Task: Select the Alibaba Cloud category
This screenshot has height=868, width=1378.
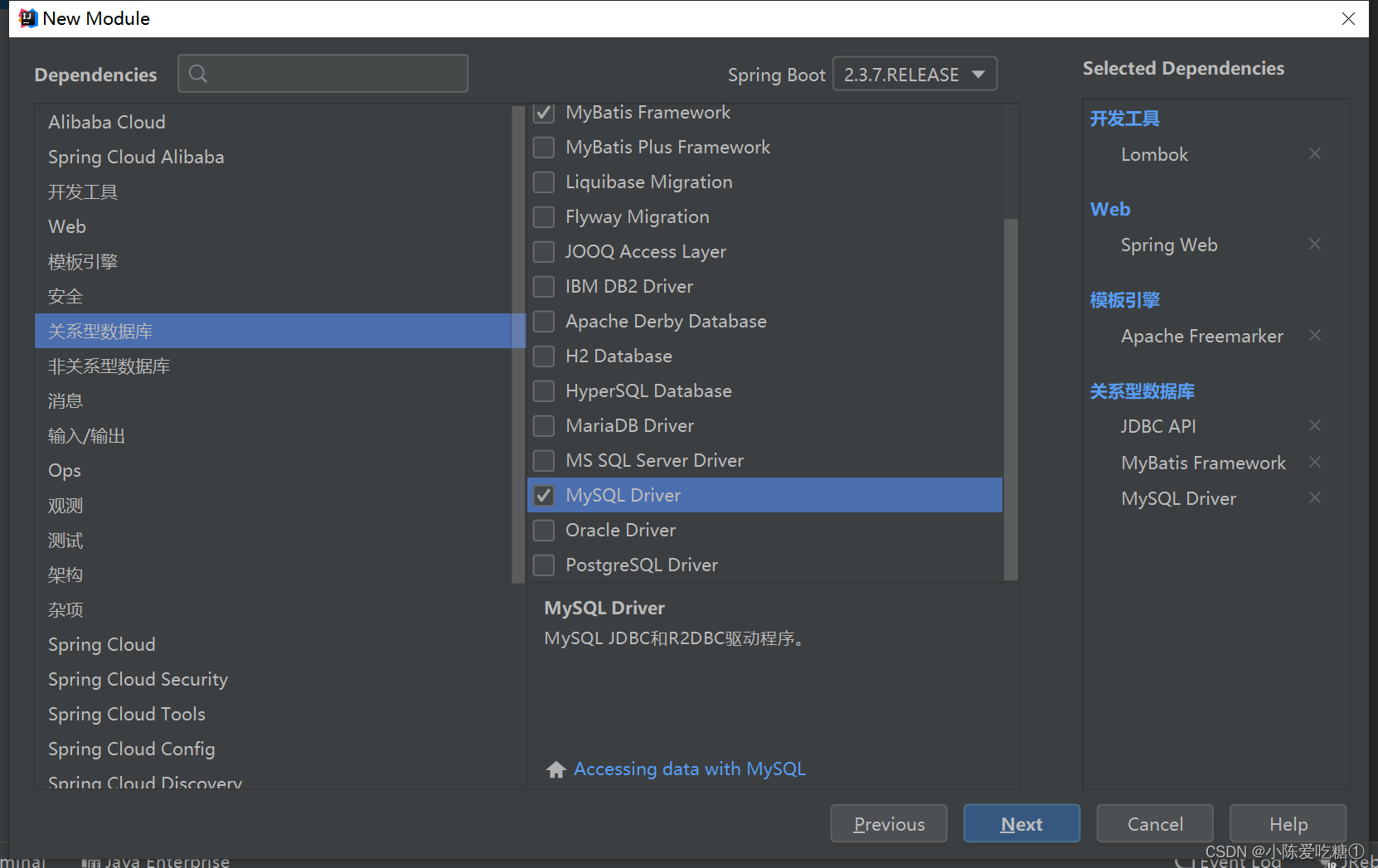Action: (x=274, y=122)
